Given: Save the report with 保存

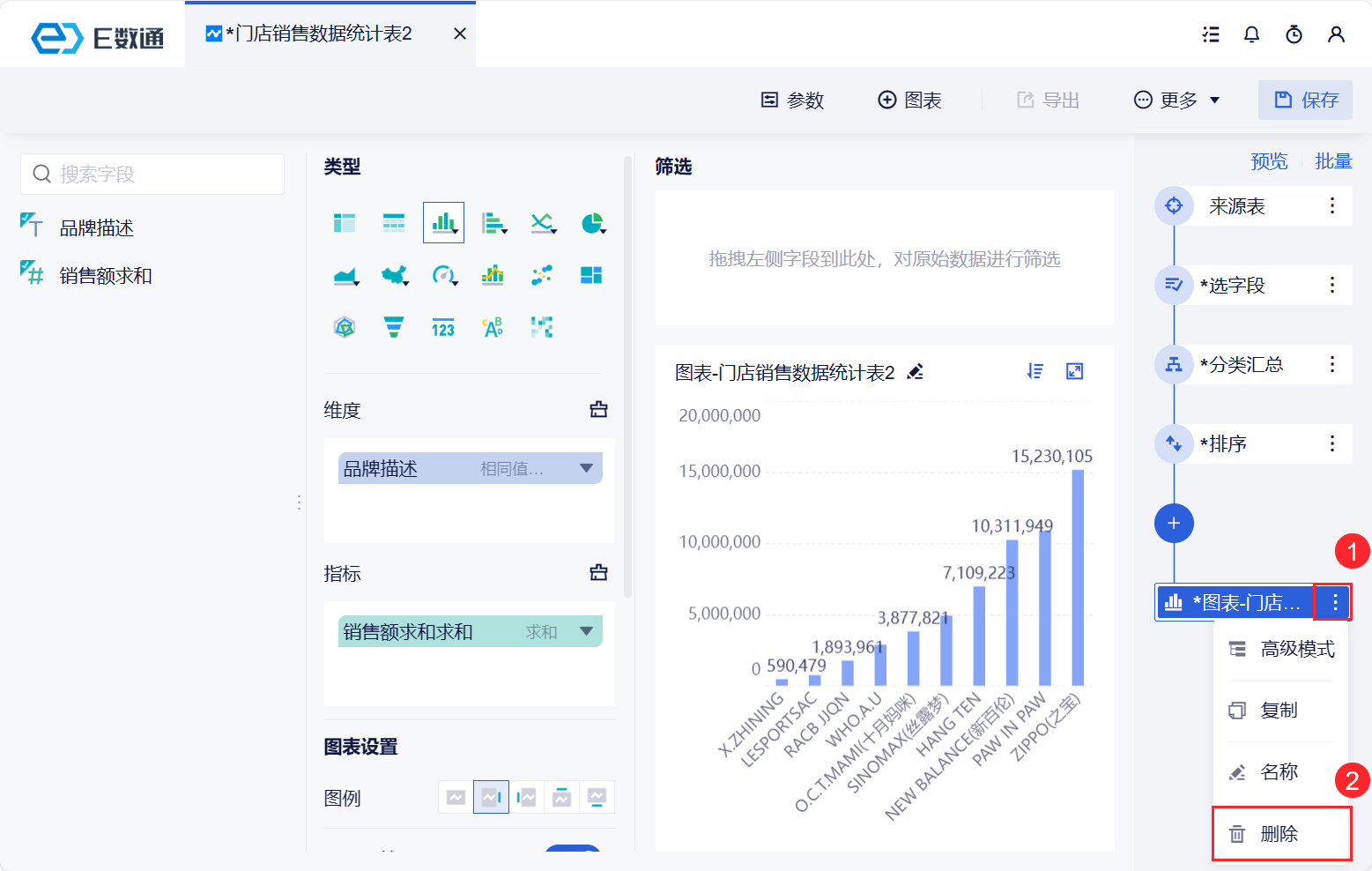Looking at the screenshot, I should 1305,100.
